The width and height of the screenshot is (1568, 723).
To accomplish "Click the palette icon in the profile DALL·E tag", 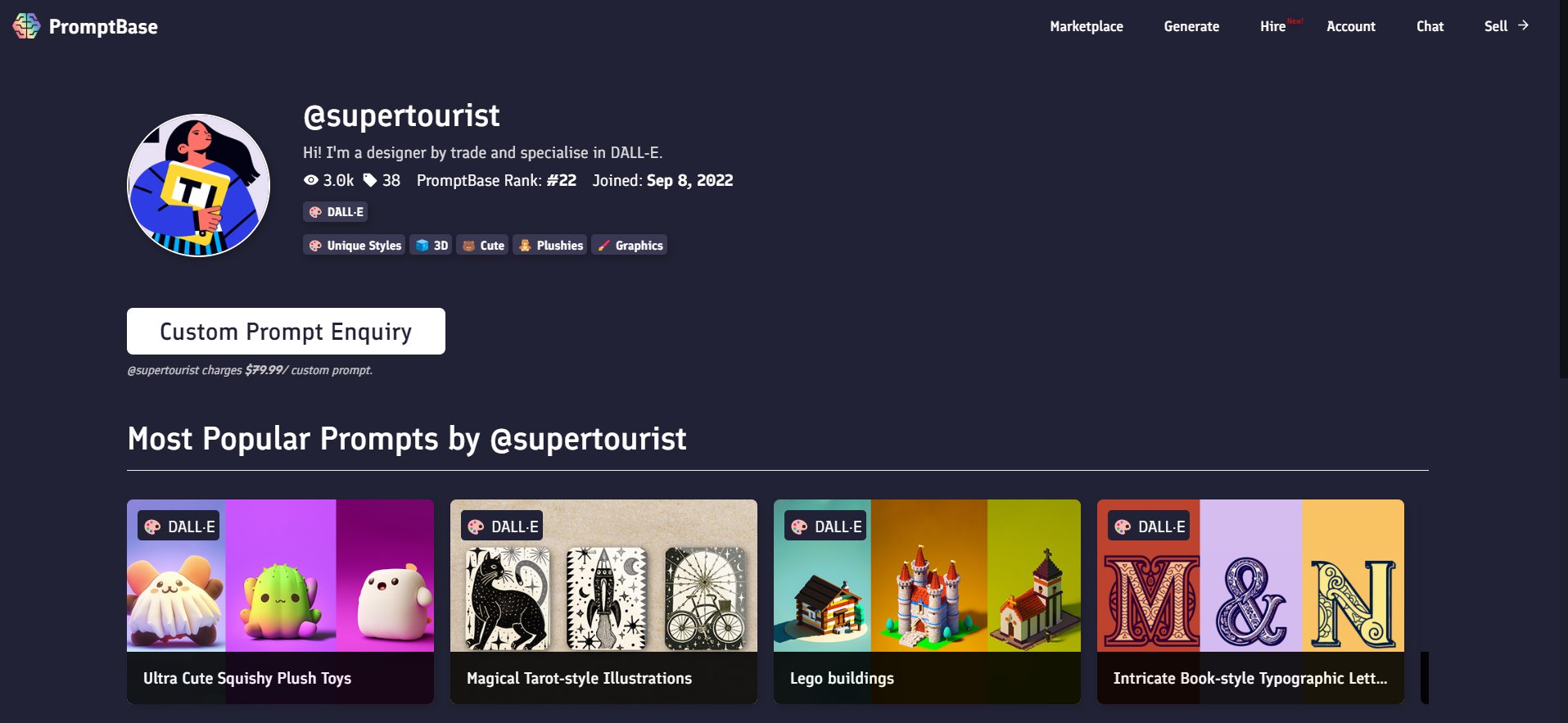I will tap(315, 212).
